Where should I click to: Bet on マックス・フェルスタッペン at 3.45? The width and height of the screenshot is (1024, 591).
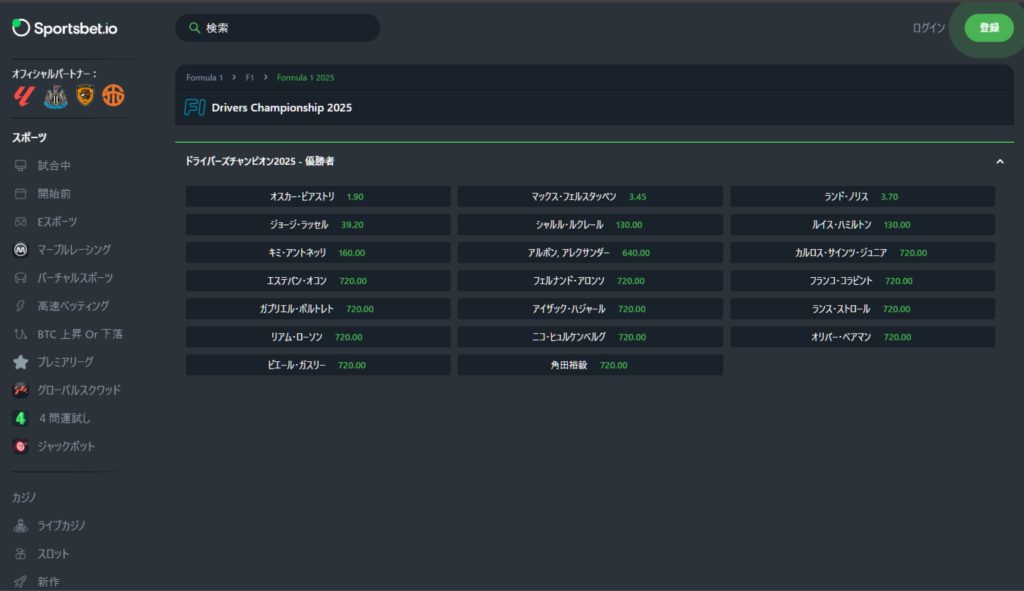pos(590,197)
